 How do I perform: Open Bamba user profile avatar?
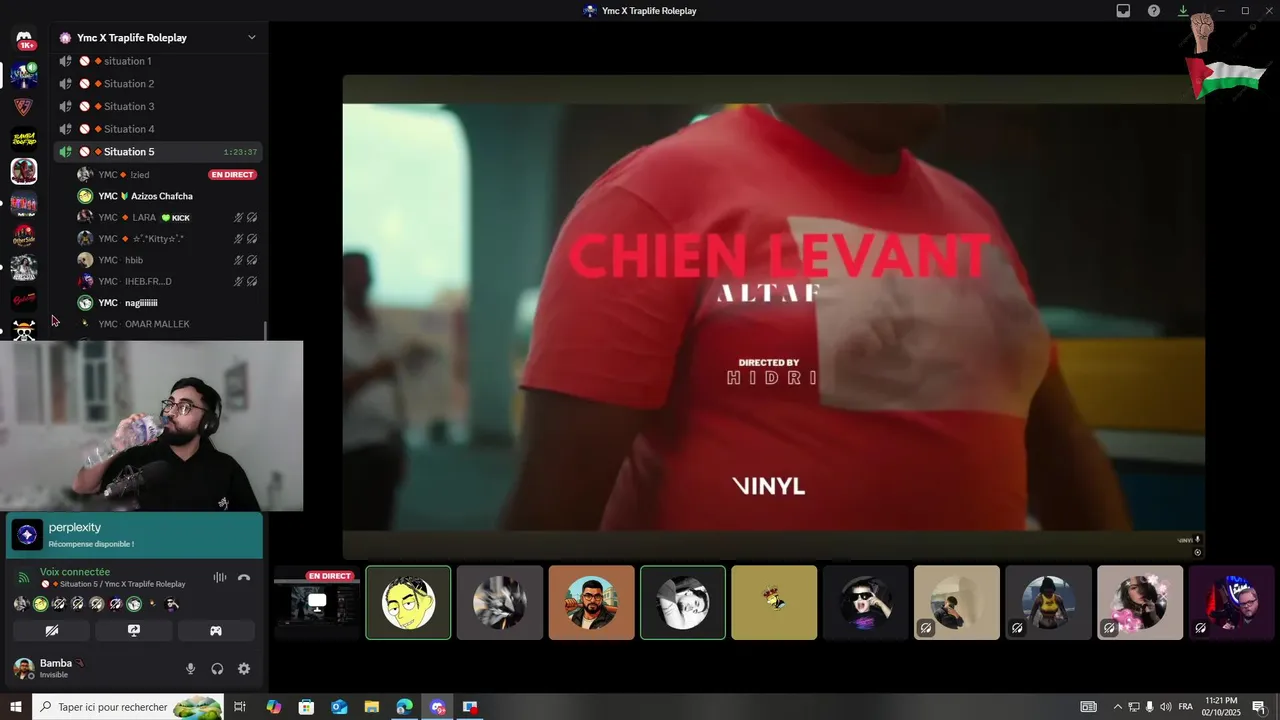click(x=24, y=668)
